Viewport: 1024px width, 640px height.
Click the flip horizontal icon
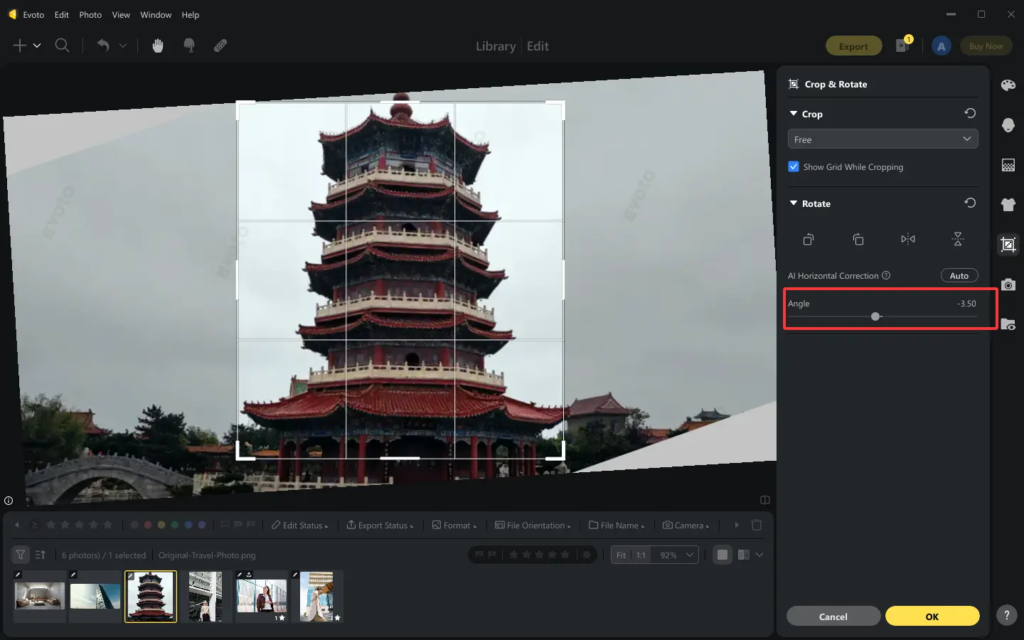[x=907, y=239]
